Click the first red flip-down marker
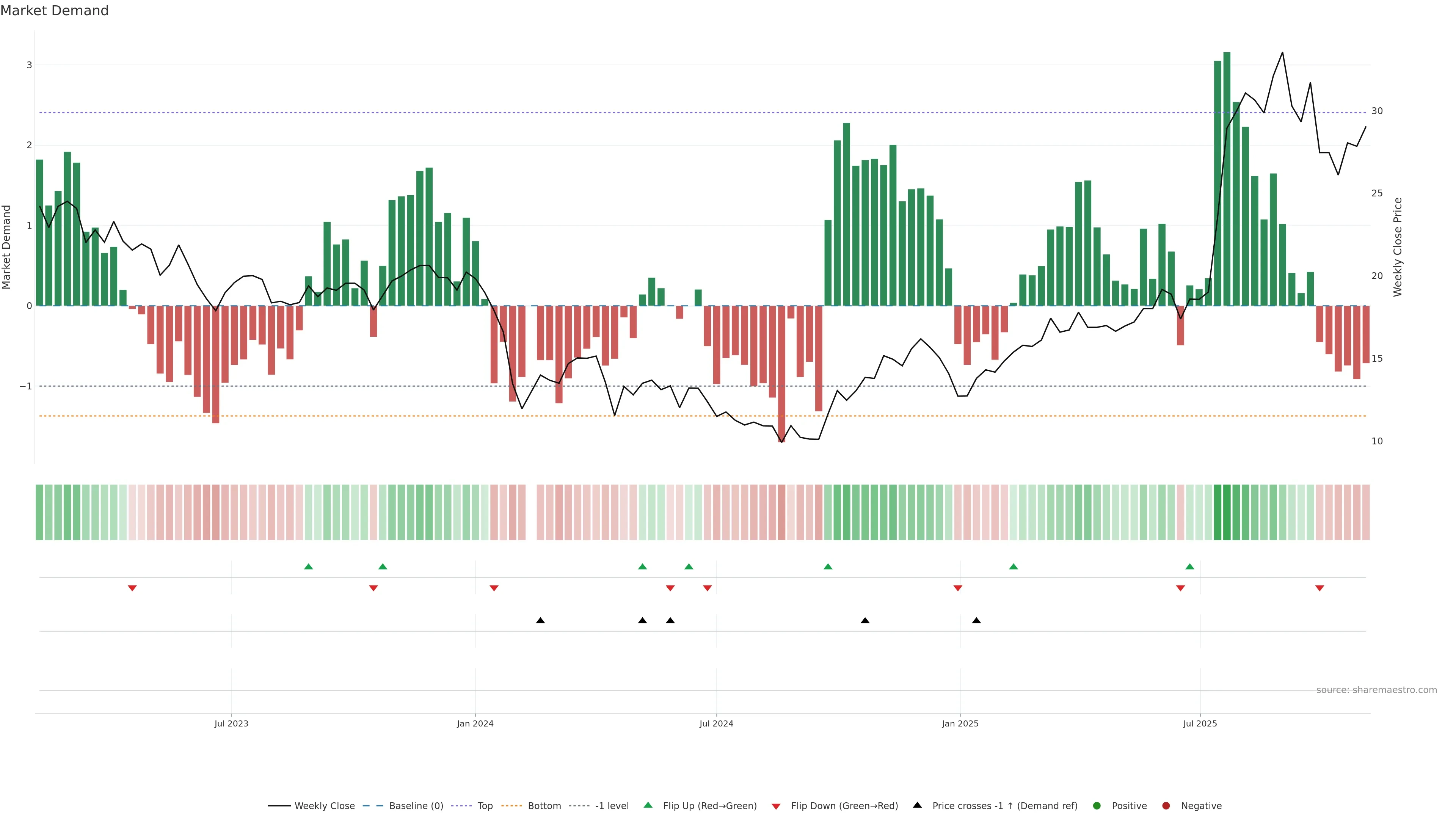Screen dimensions: 1456x819 tap(132, 588)
